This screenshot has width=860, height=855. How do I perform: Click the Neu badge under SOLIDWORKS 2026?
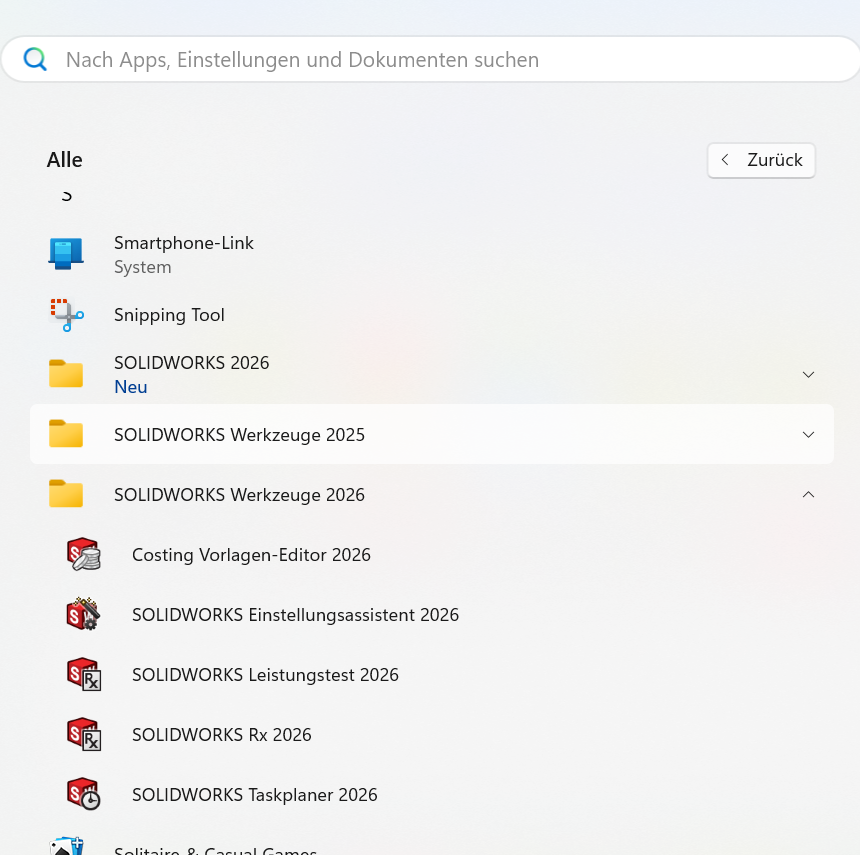[x=131, y=387]
